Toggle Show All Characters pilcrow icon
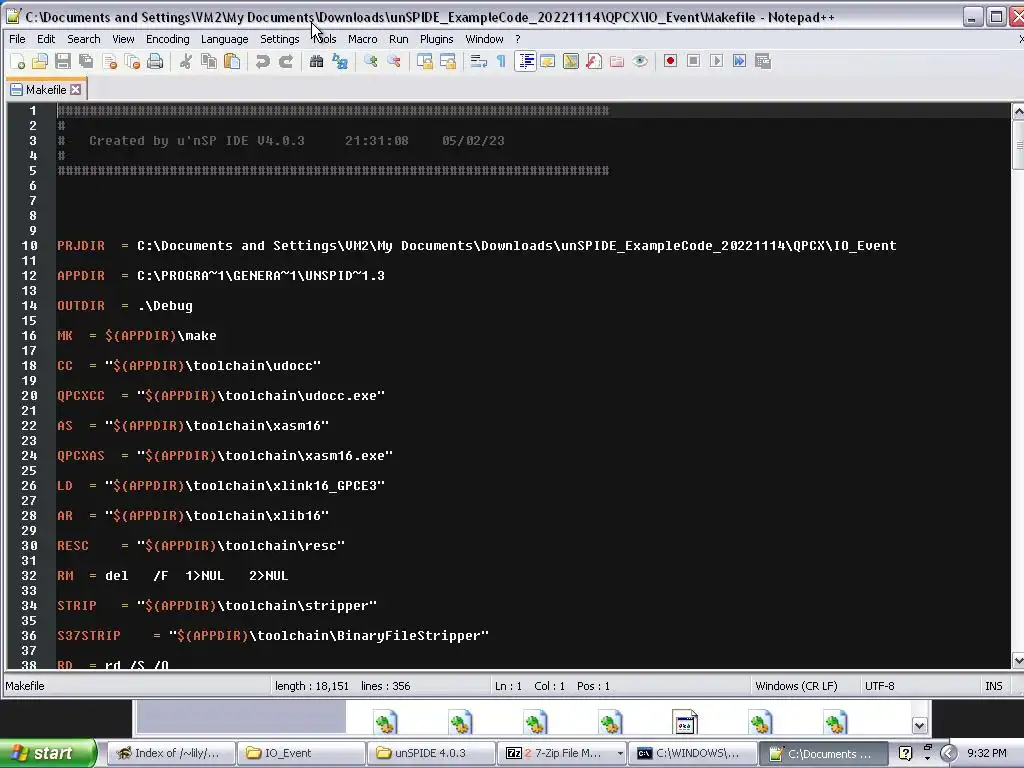 (502, 61)
